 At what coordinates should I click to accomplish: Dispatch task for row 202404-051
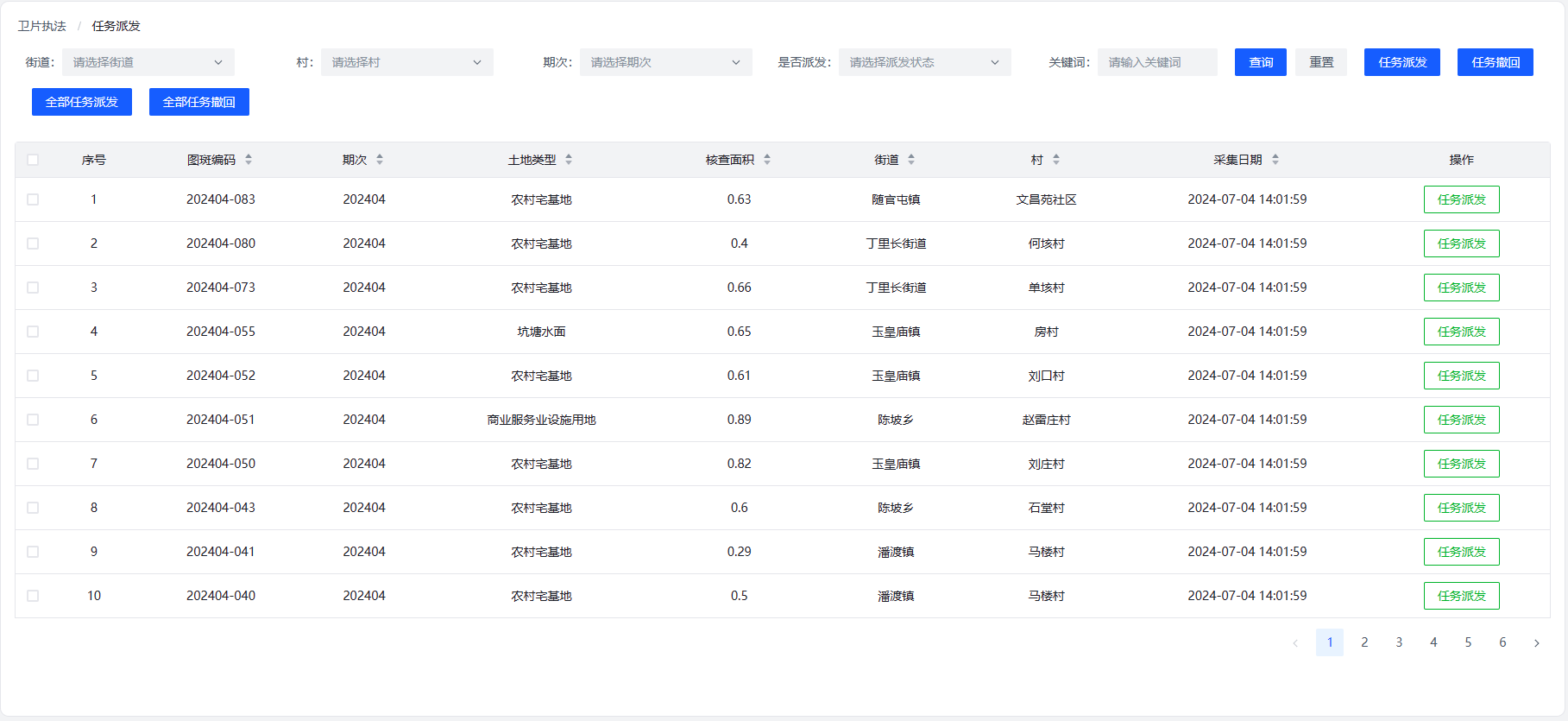[1461, 420]
